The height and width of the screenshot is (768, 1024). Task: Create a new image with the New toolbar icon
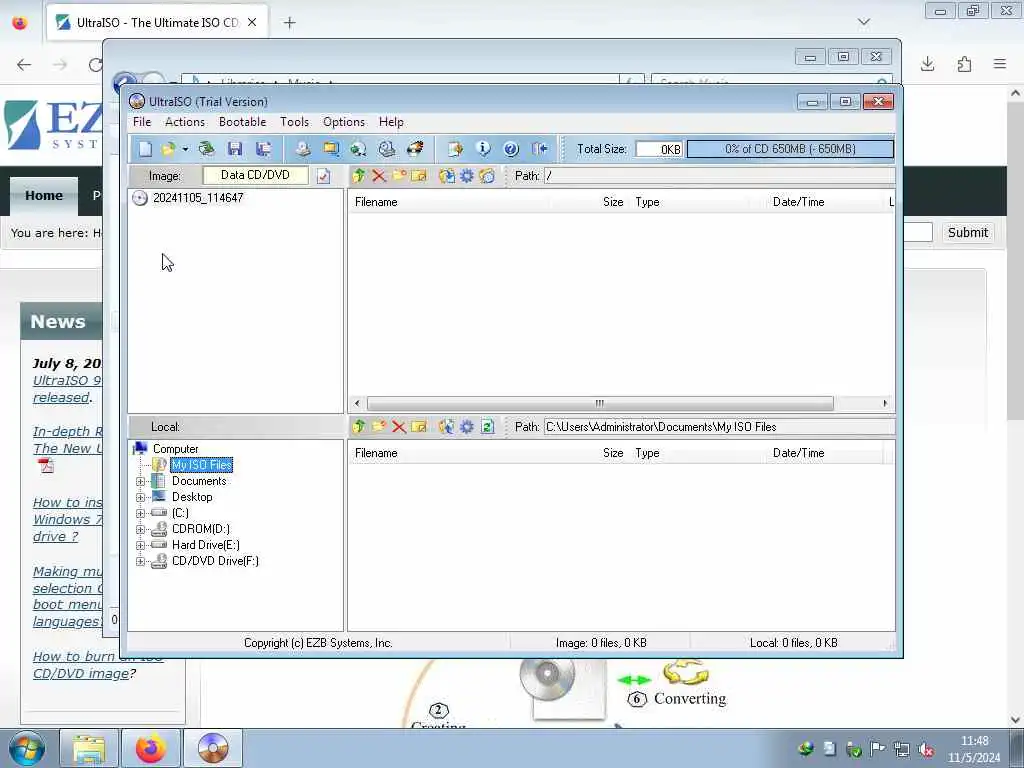coord(145,149)
